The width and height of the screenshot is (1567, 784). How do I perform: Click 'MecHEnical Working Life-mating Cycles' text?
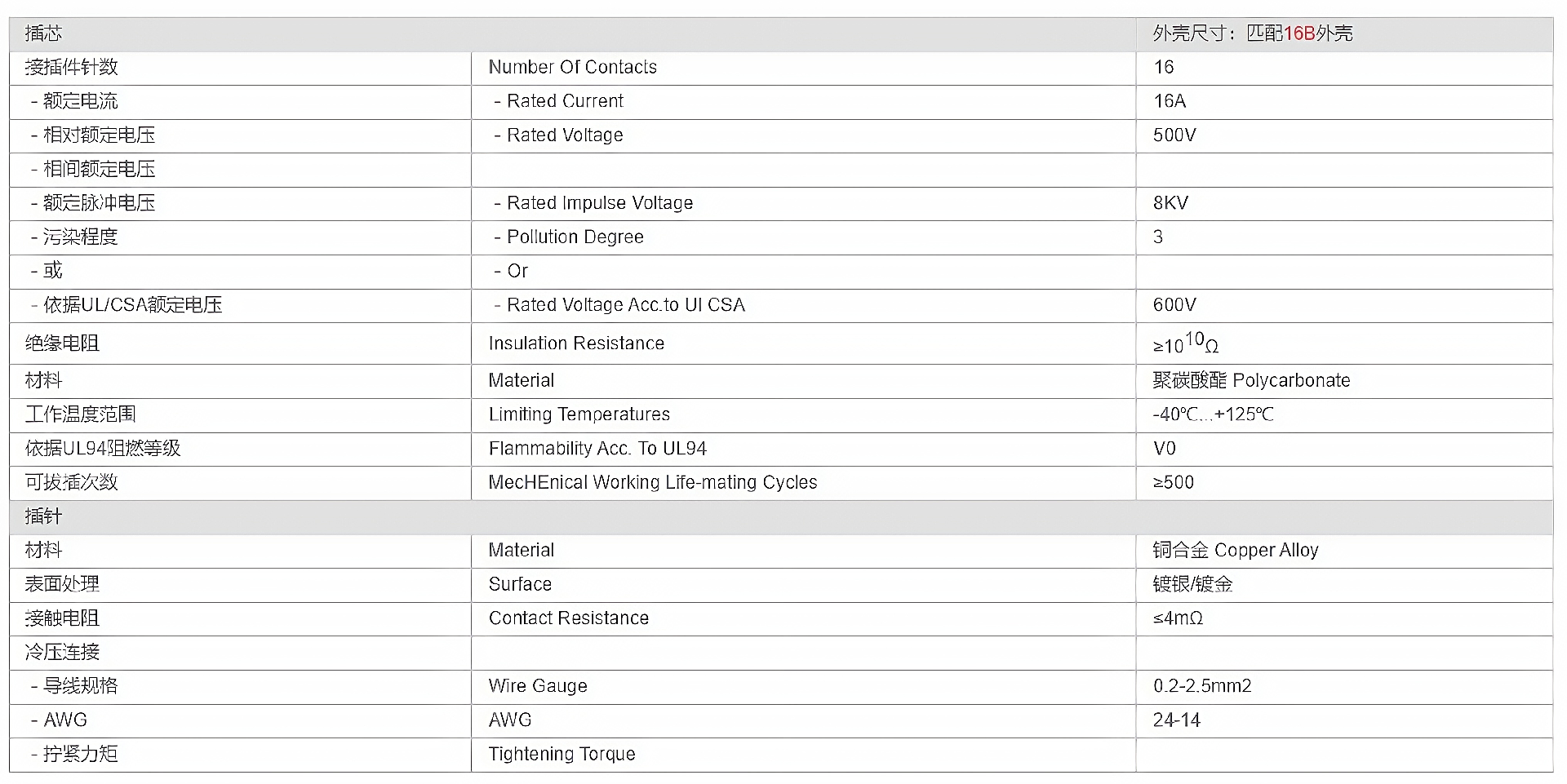tap(653, 482)
